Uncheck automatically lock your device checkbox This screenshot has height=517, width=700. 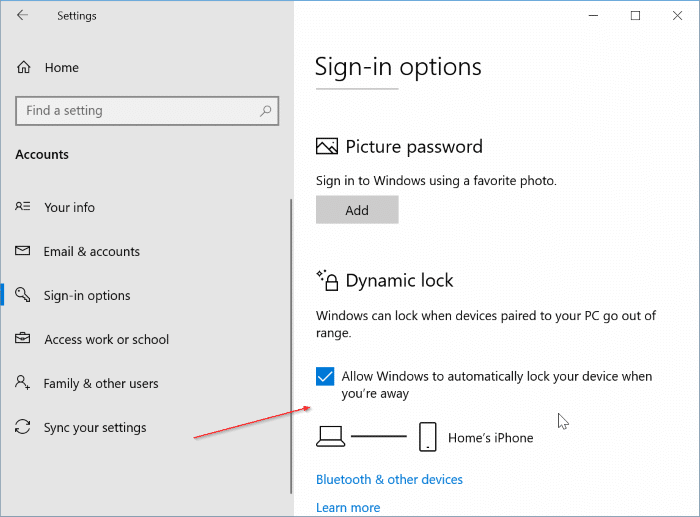coord(325,376)
